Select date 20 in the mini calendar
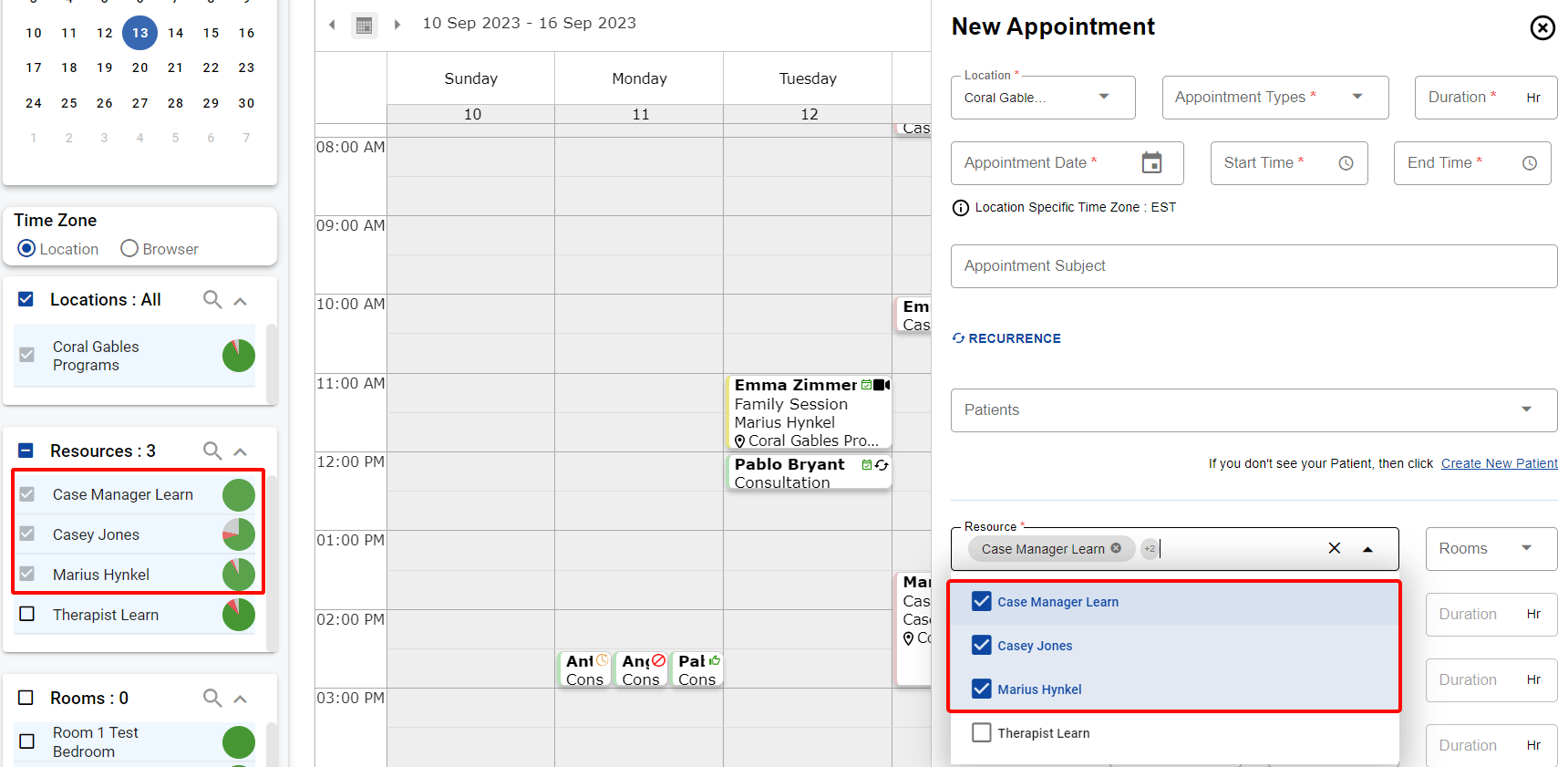 click(x=139, y=67)
